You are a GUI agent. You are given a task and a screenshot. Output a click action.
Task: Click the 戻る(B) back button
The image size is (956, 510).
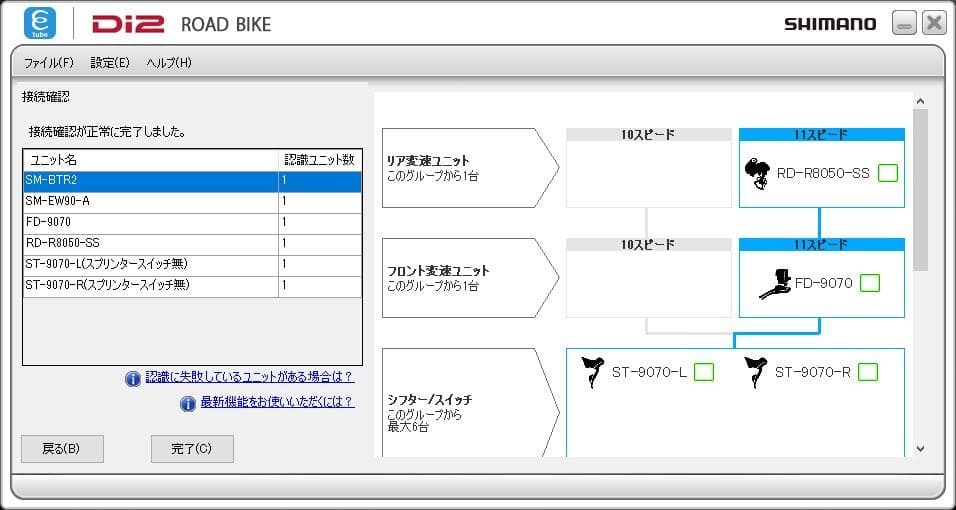tap(62, 449)
